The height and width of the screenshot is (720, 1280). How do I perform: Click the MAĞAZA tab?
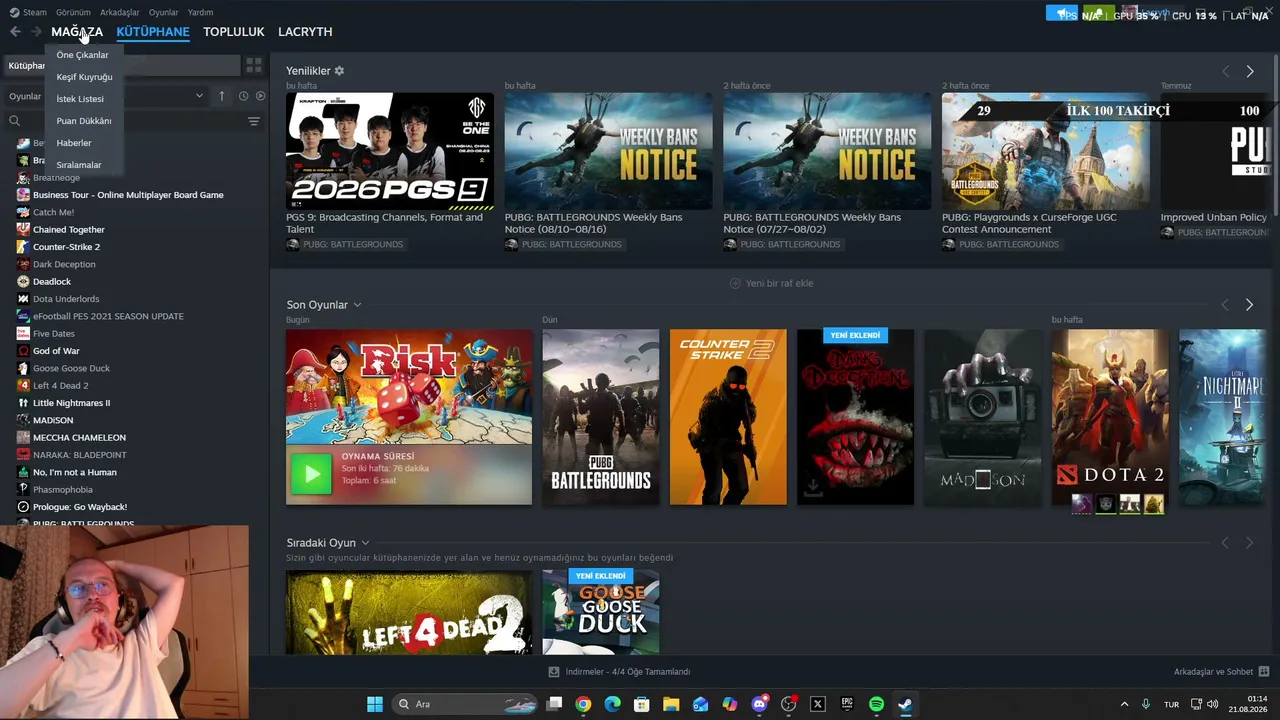point(77,32)
